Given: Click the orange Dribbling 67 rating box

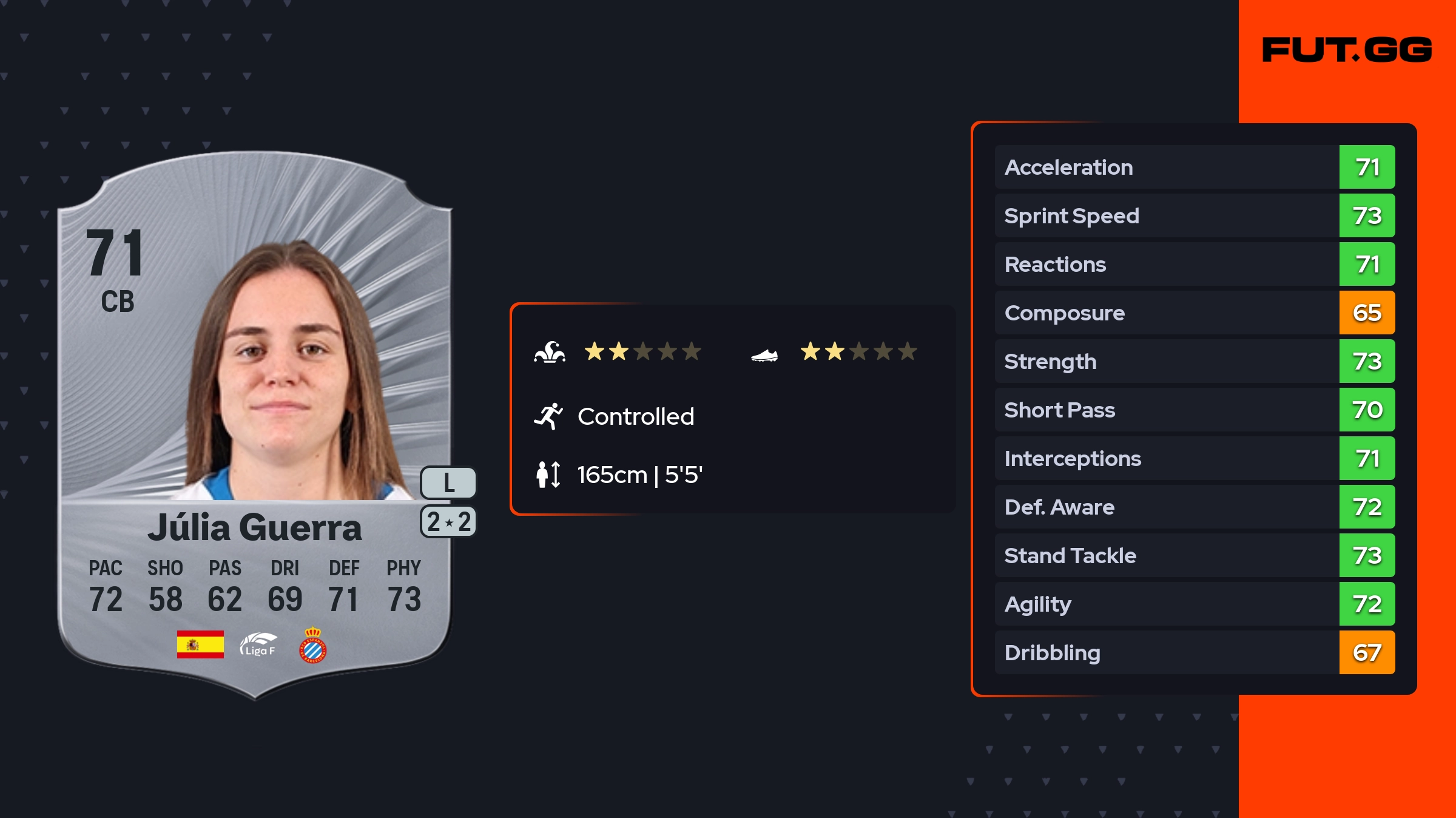Looking at the screenshot, I should click(x=1367, y=653).
